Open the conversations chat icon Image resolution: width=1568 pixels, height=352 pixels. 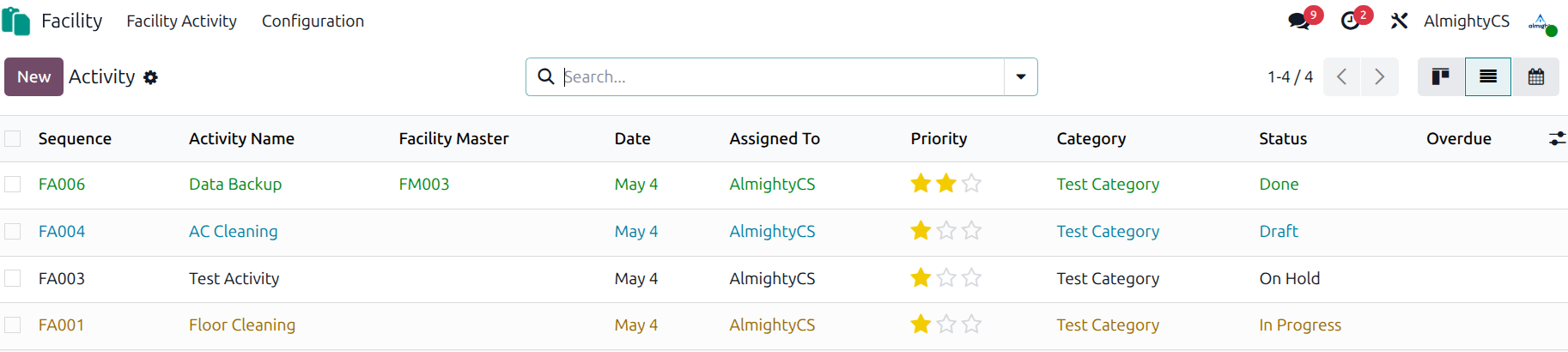pyautogui.click(x=1299, y=21)
